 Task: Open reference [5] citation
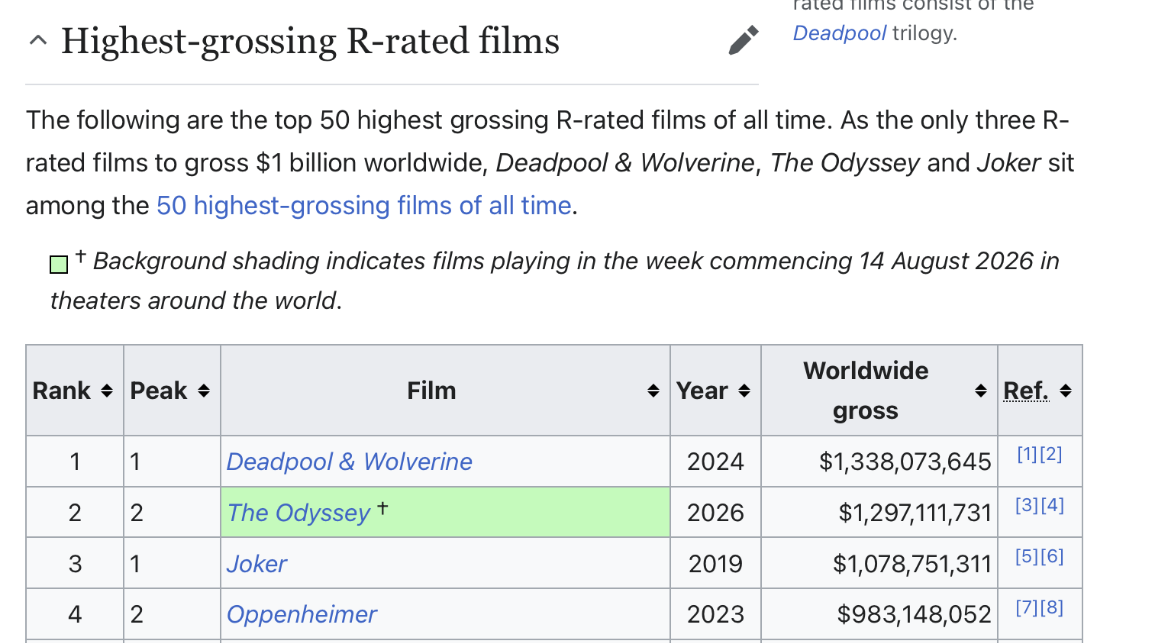click(1026, 556)
